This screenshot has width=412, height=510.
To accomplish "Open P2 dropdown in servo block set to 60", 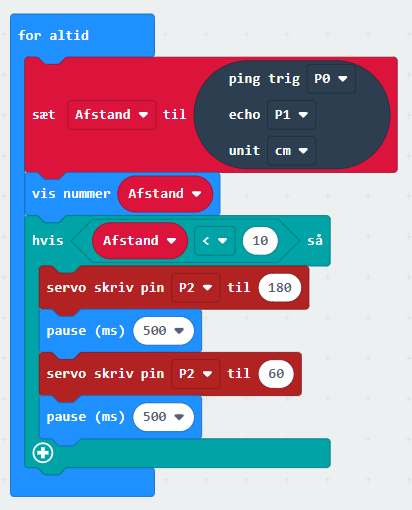I will tap(196, 374).
